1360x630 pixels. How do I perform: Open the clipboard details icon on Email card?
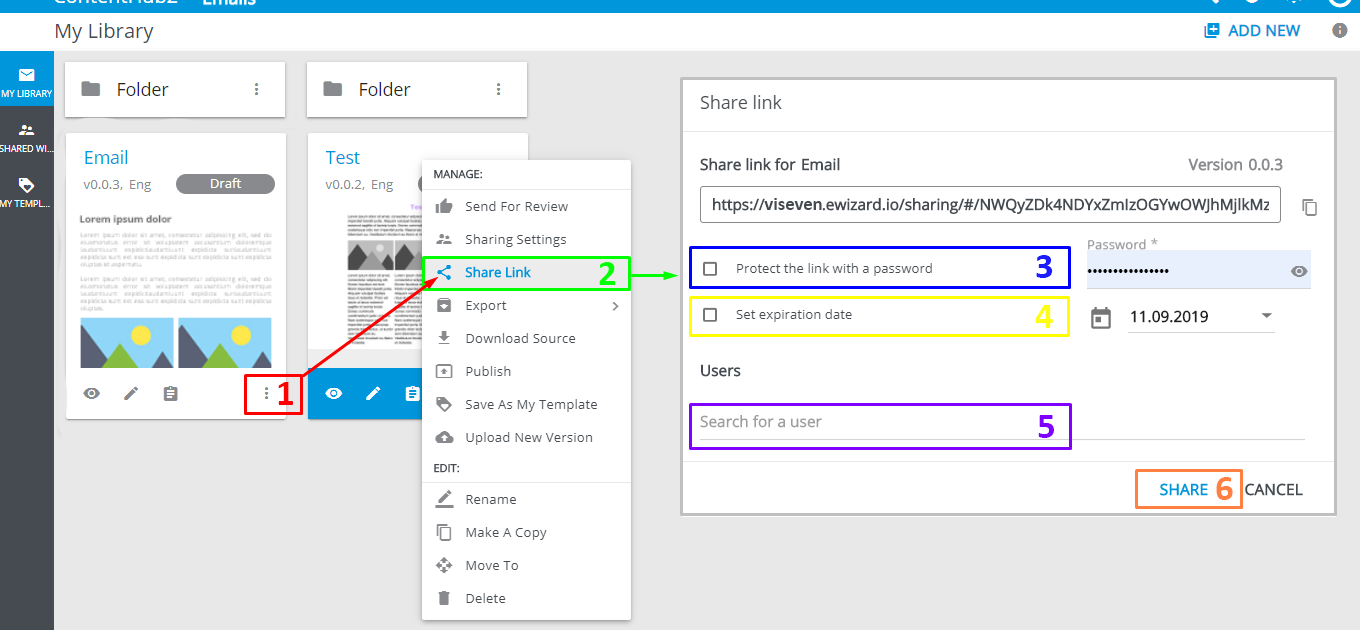pyautogui.click(x=171, y=394)
